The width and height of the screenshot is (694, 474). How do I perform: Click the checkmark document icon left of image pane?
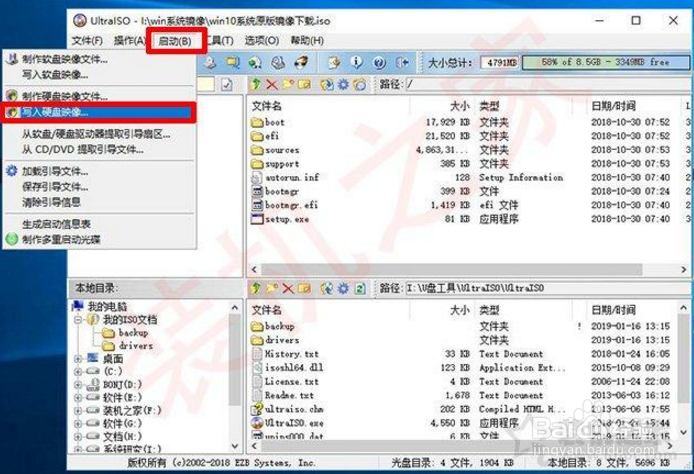227,84
